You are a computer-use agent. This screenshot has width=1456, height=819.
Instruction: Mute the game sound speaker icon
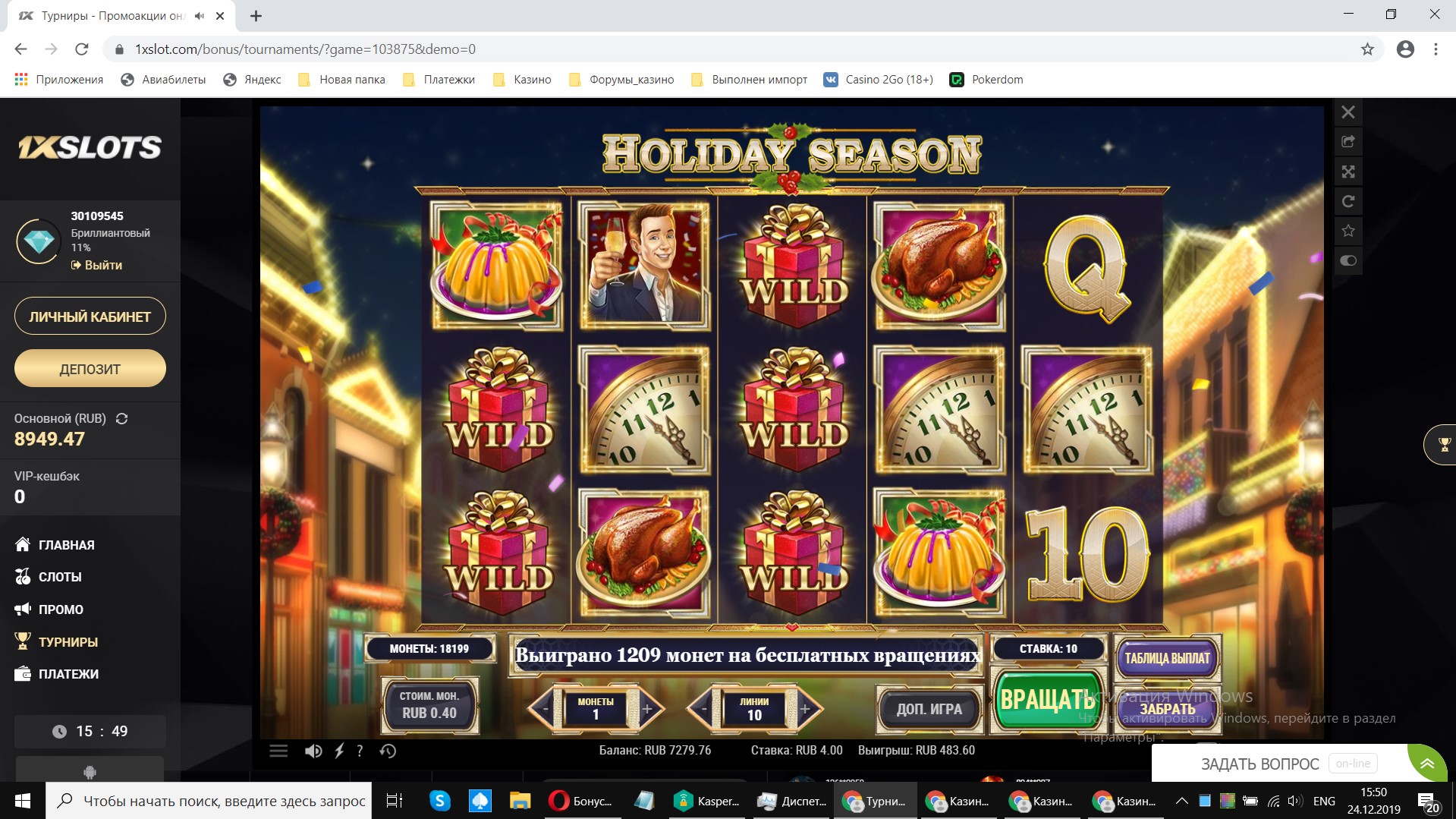pos(313,751)
